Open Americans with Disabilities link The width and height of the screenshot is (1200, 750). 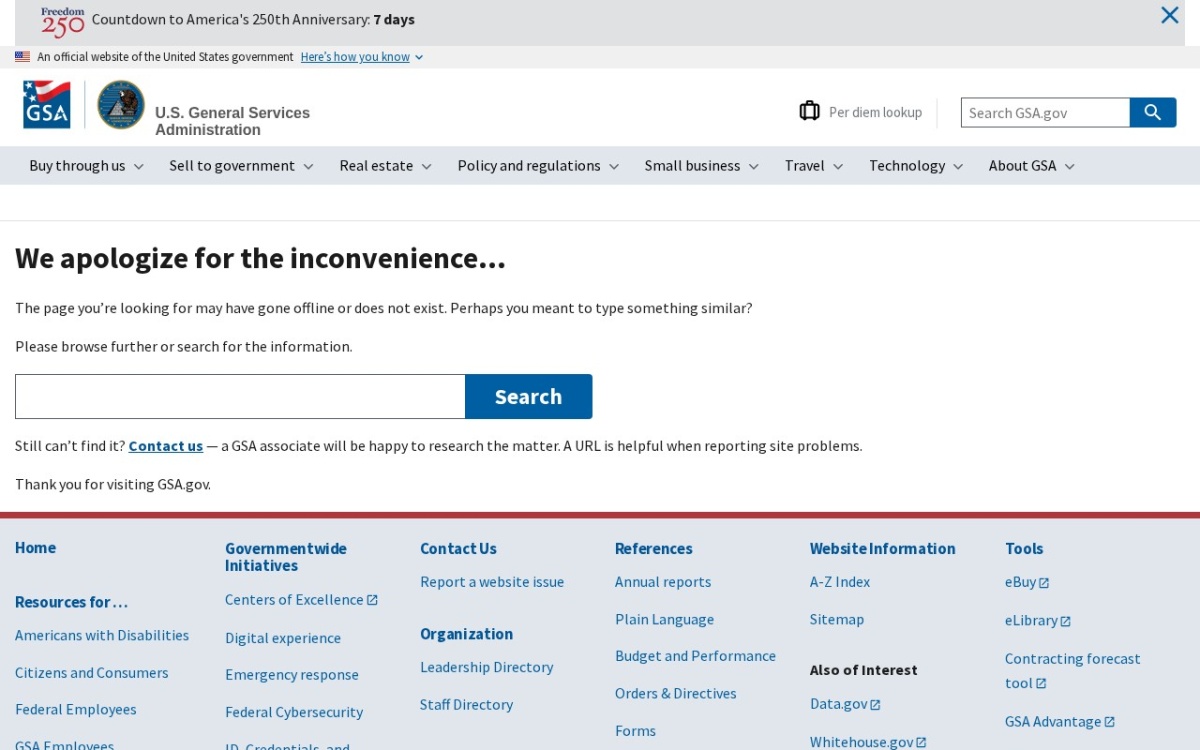[x=102, y=635]
